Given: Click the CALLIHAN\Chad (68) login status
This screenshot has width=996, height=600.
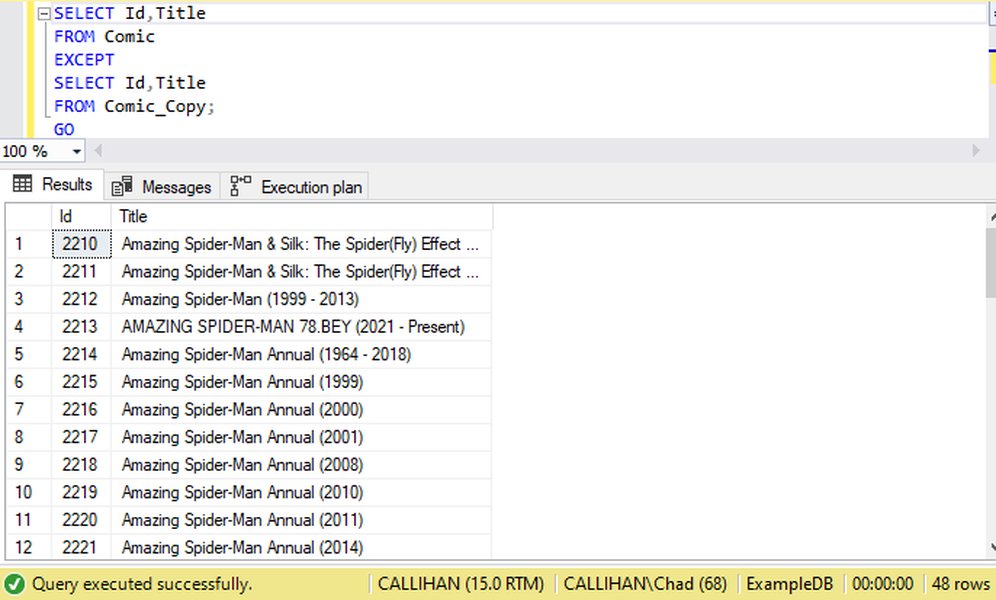Looking at the screenshot, I should click(645, 583).
